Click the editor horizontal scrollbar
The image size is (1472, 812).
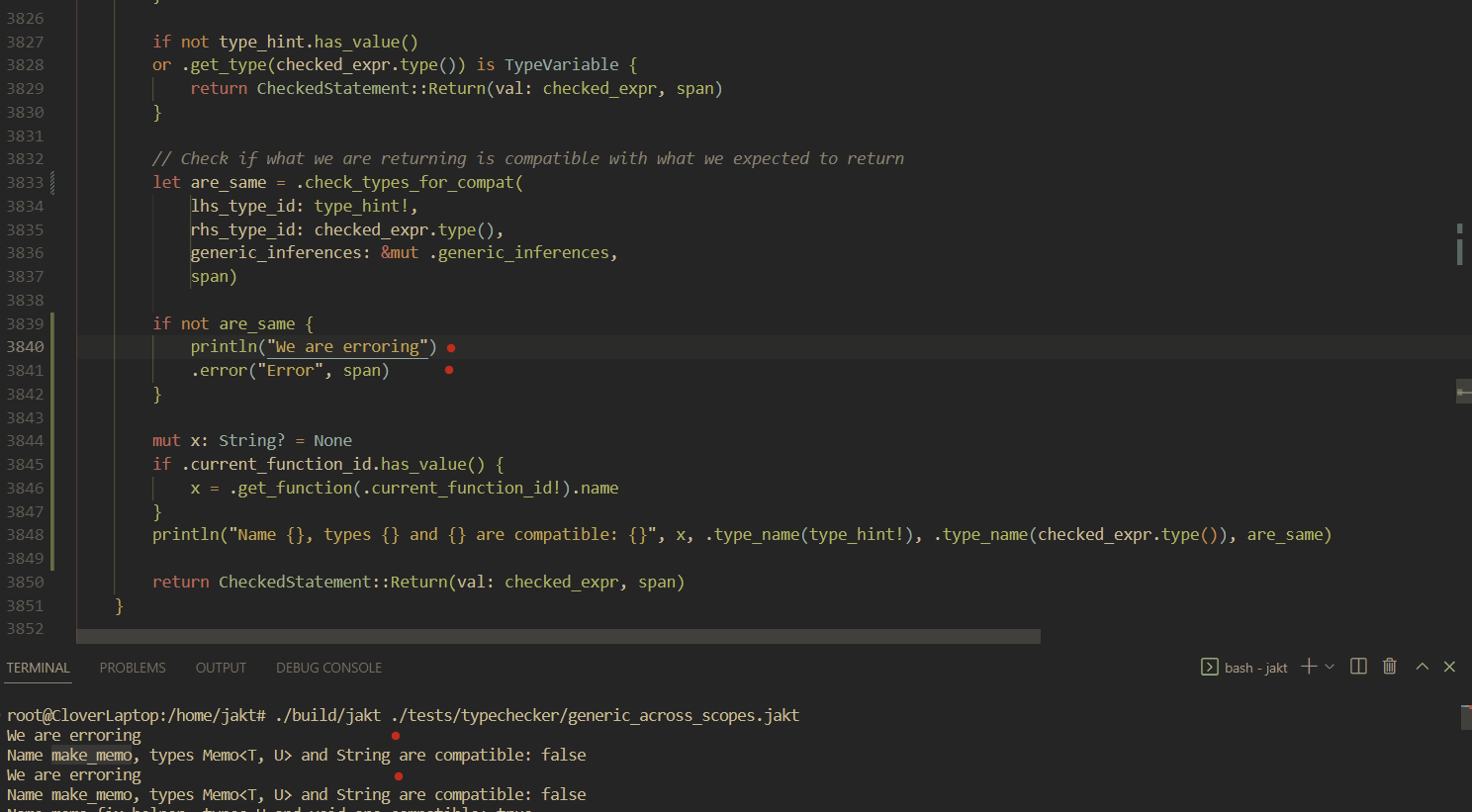click(558, 636)
